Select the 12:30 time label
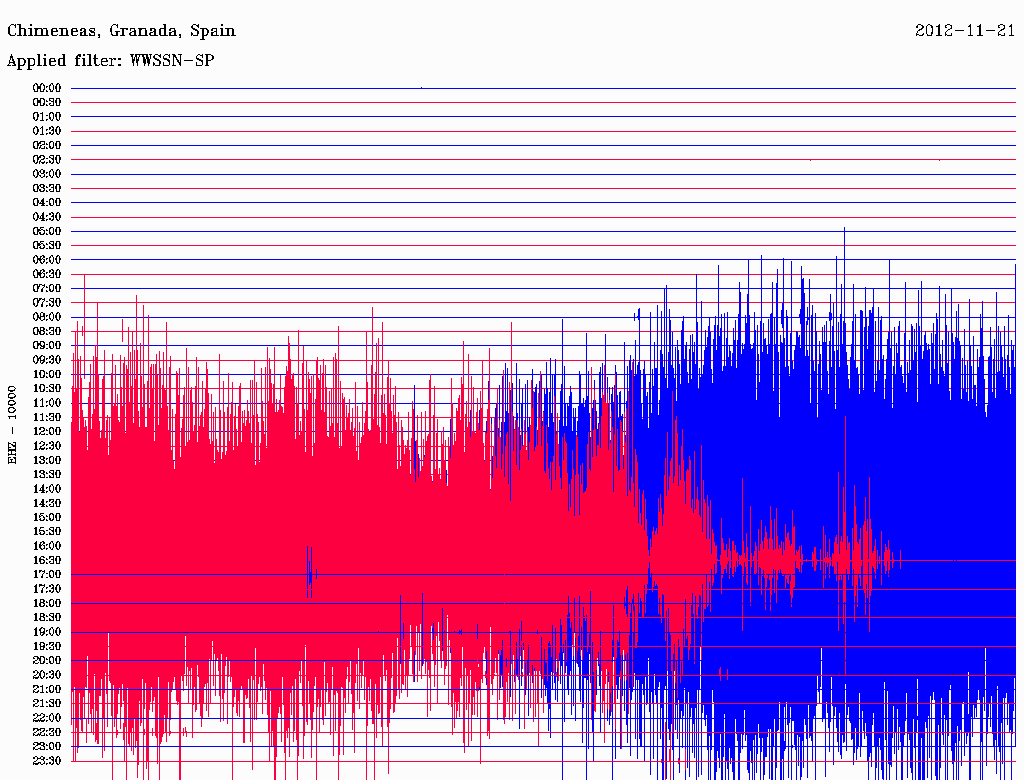 click(x=47, y=446)
